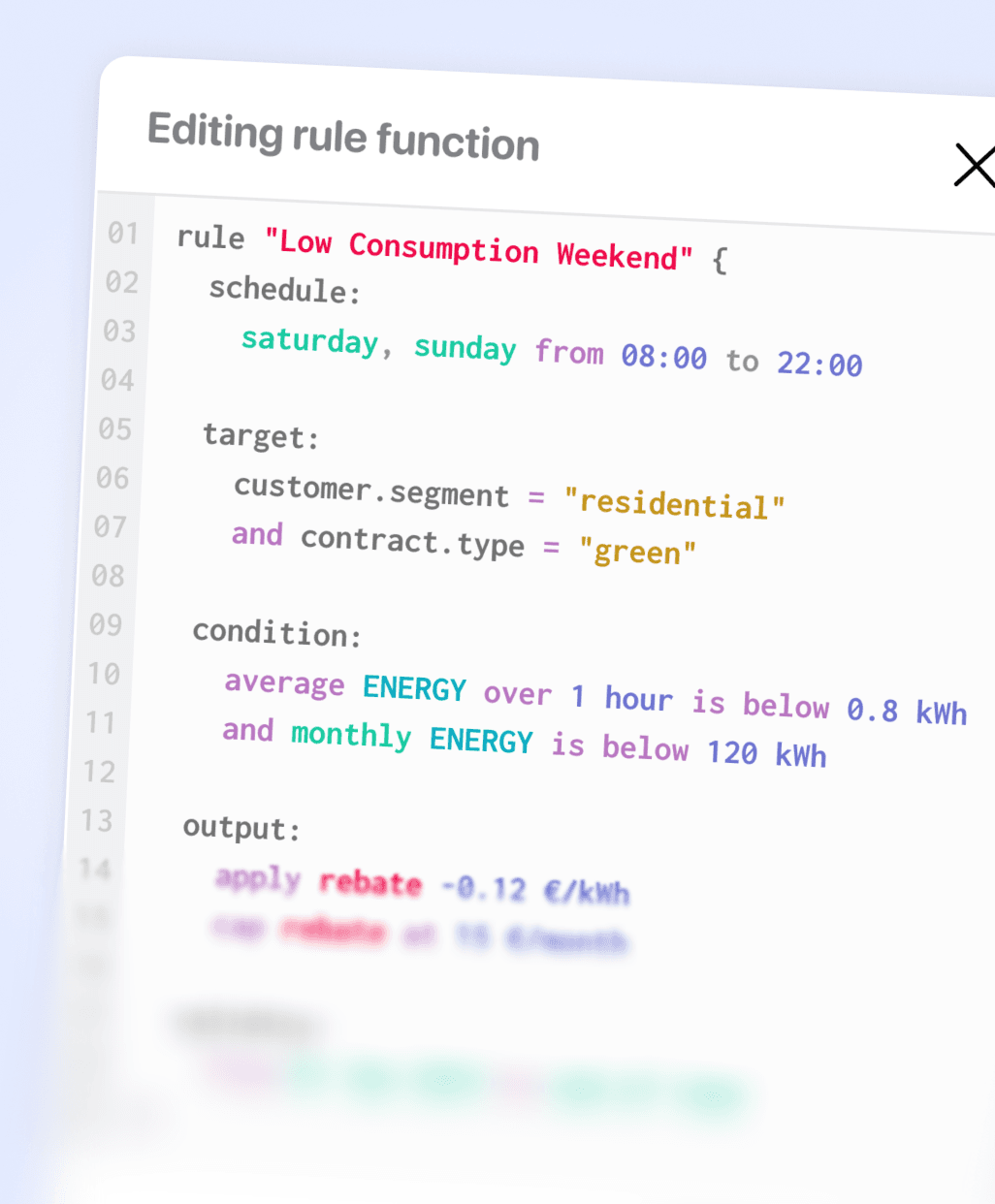Click the "hour" unit
The height and width of the screenshot is (1204, 995).
click(638, 698)
